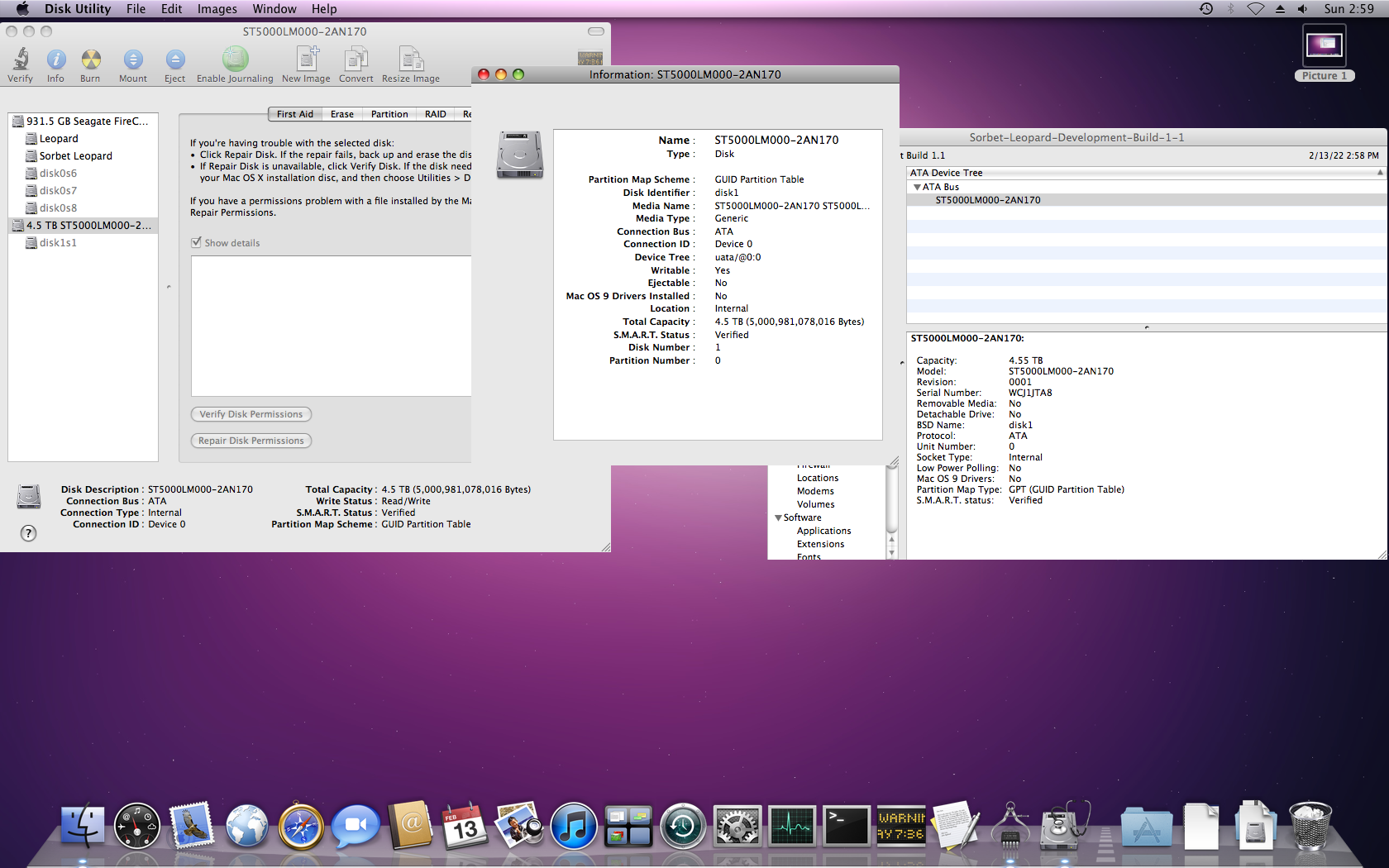
Task: Create a New Image from the toolbar
Action: (x=307, y=59)
